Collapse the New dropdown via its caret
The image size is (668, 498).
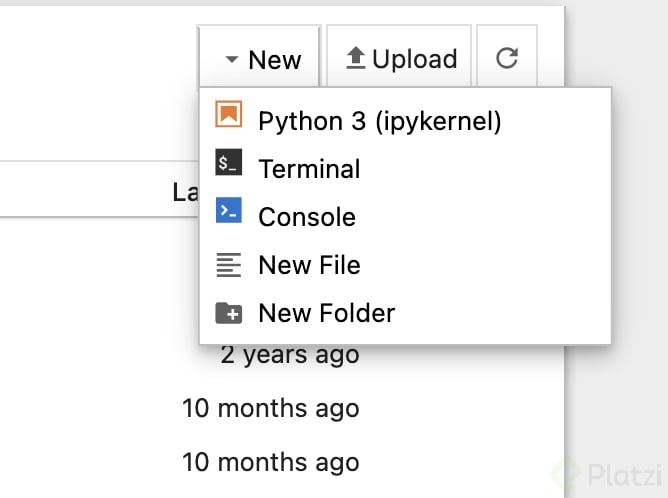tap(232, 59)
